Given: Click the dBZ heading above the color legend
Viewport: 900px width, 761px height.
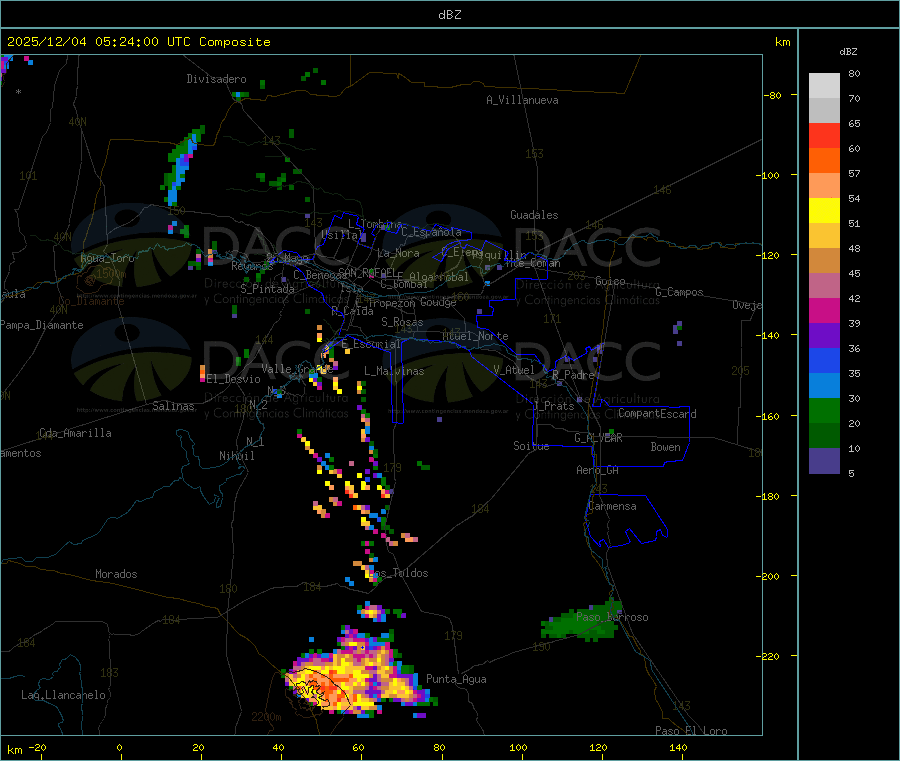Looking at the screenshot, I should pos(848,52).
